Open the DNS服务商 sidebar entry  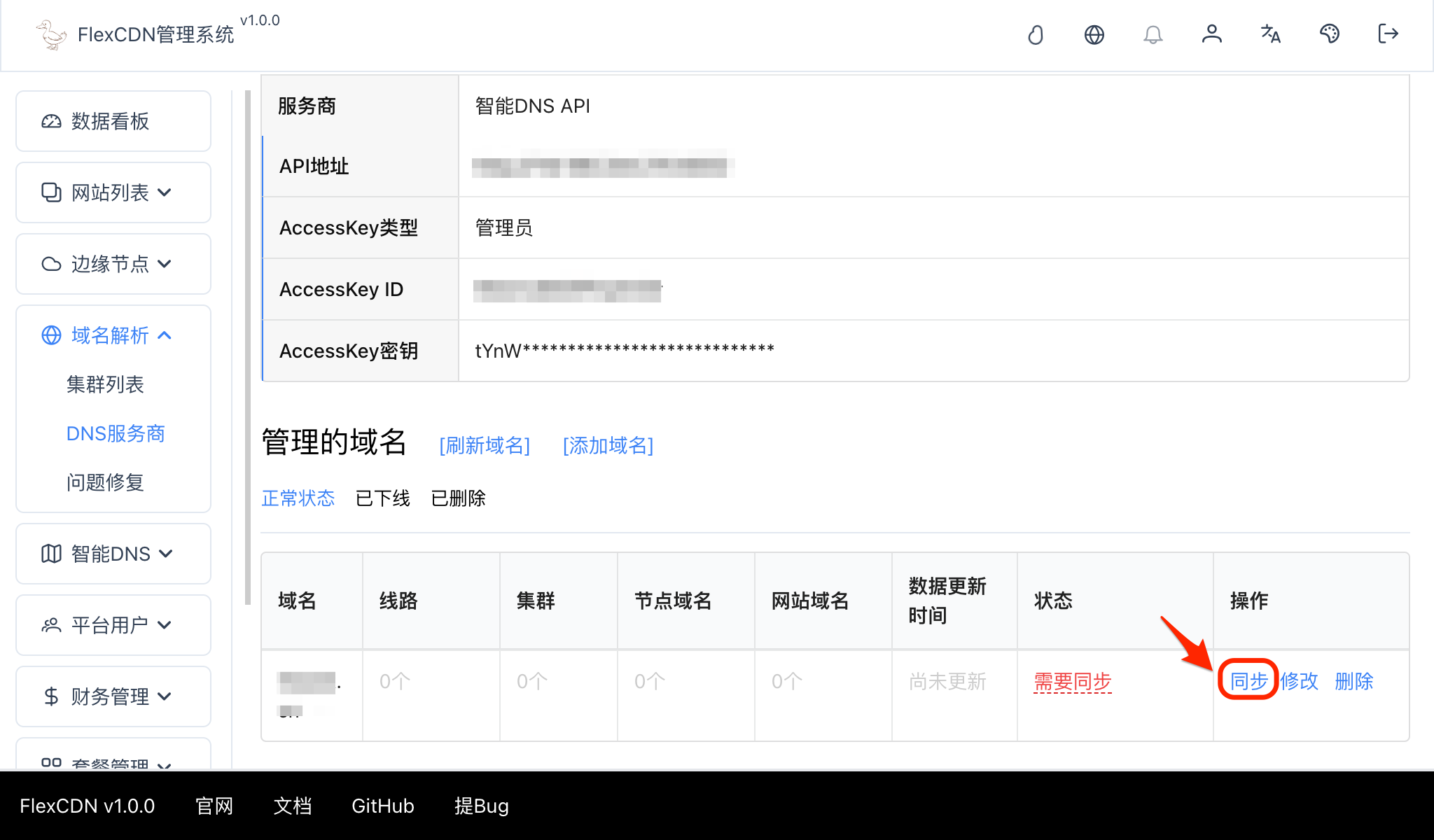[115, 433]
